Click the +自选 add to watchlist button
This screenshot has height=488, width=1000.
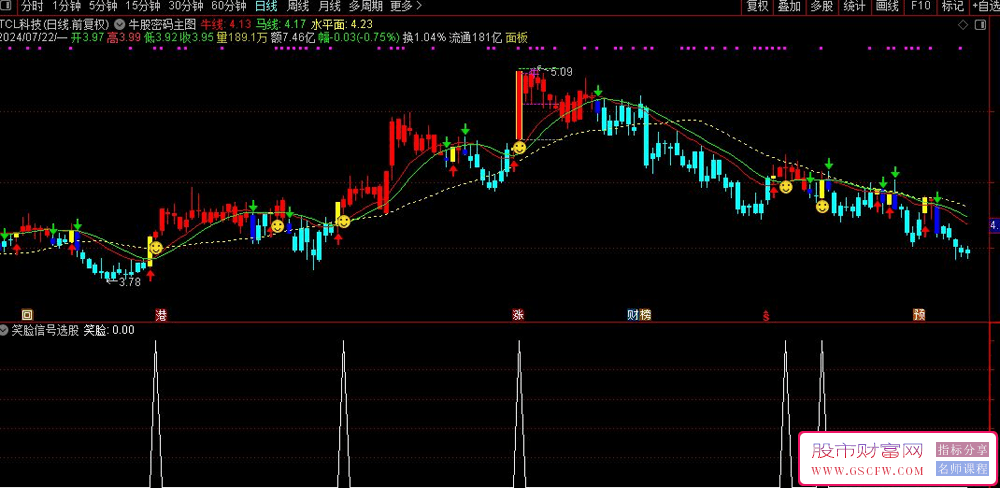pos(984,6)
